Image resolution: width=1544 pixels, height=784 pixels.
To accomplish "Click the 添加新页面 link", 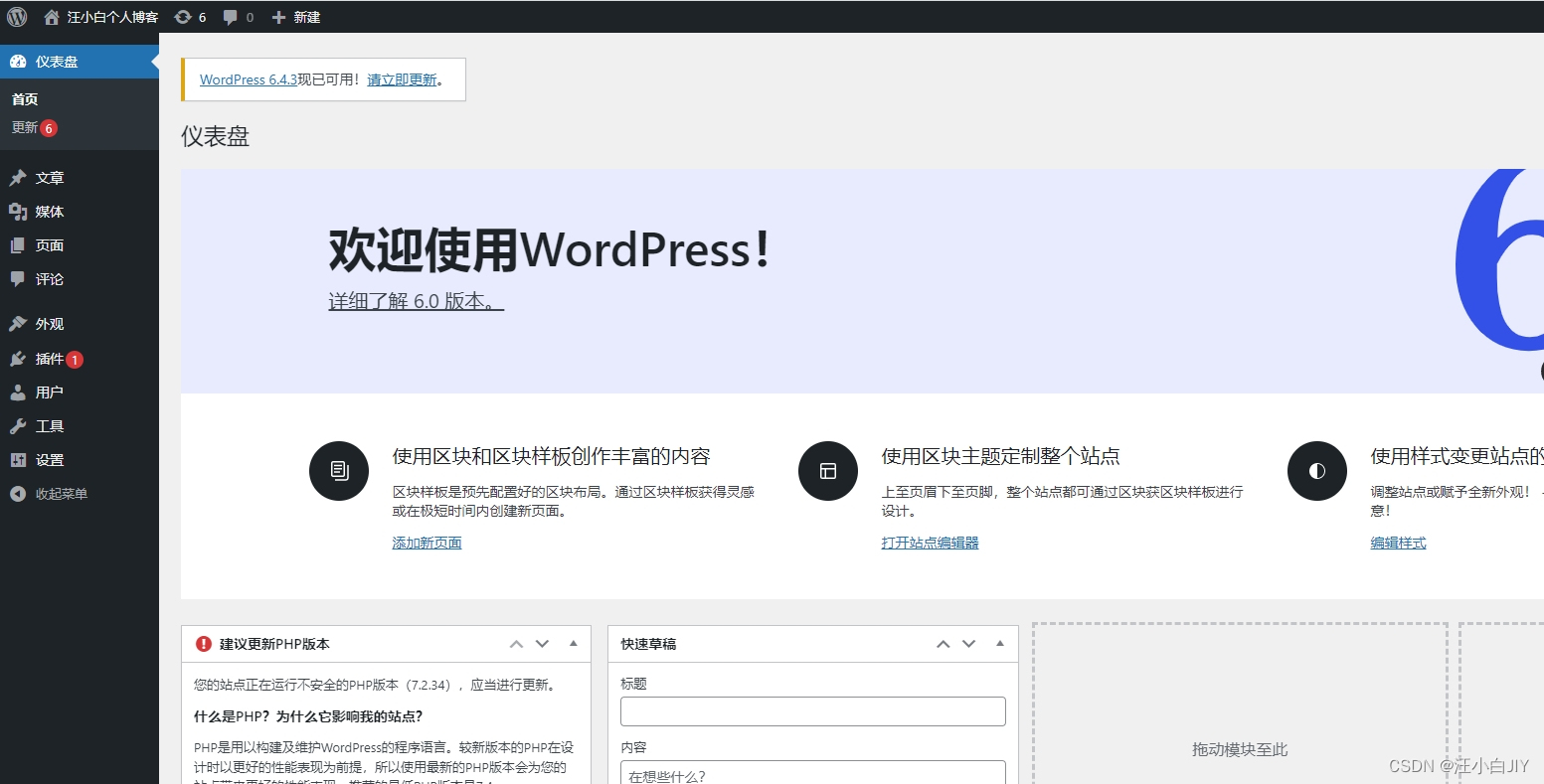I will (x=427, y=543).
